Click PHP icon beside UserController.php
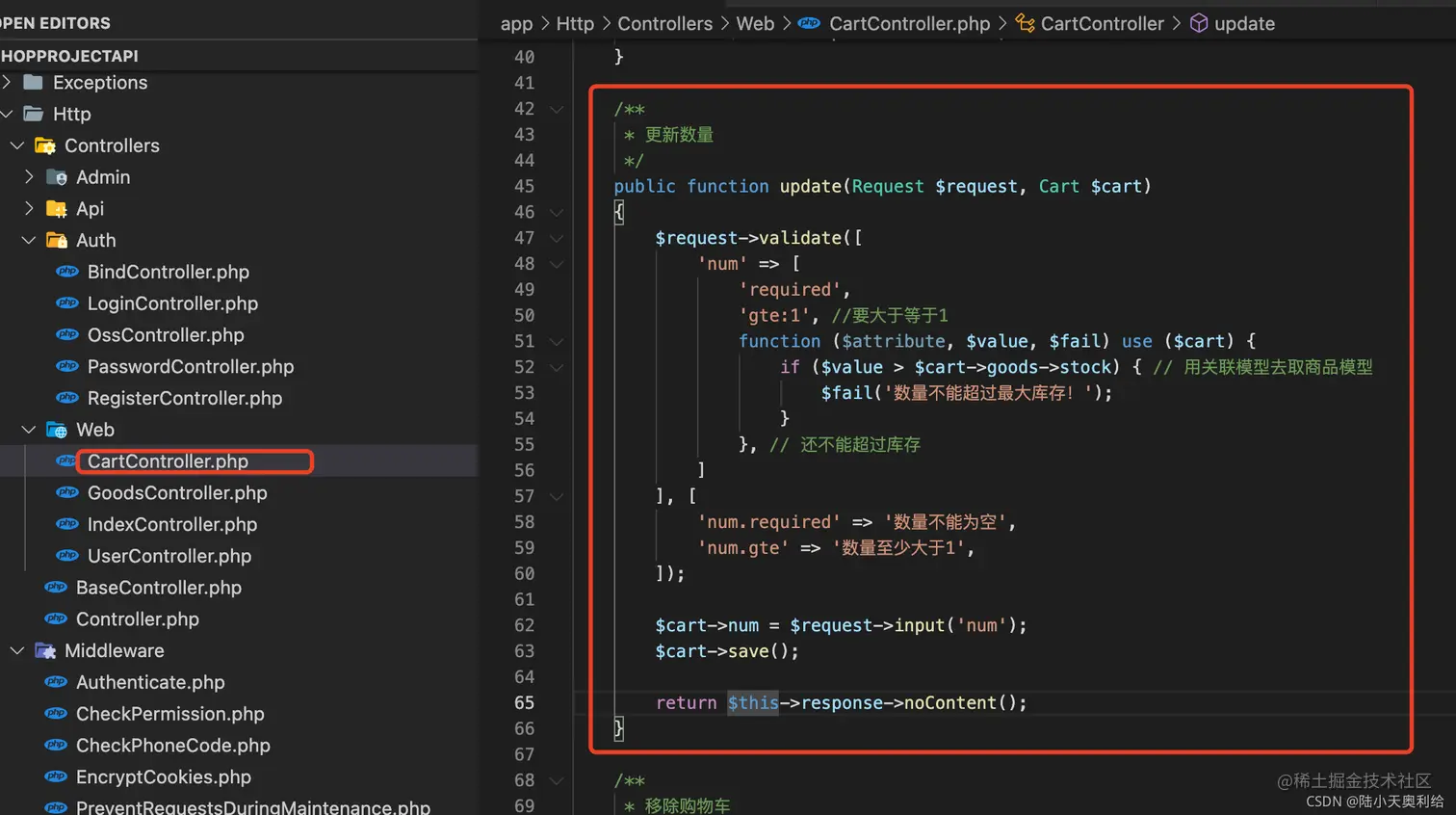The image size is (1456, 815). [x=67, y=556]
